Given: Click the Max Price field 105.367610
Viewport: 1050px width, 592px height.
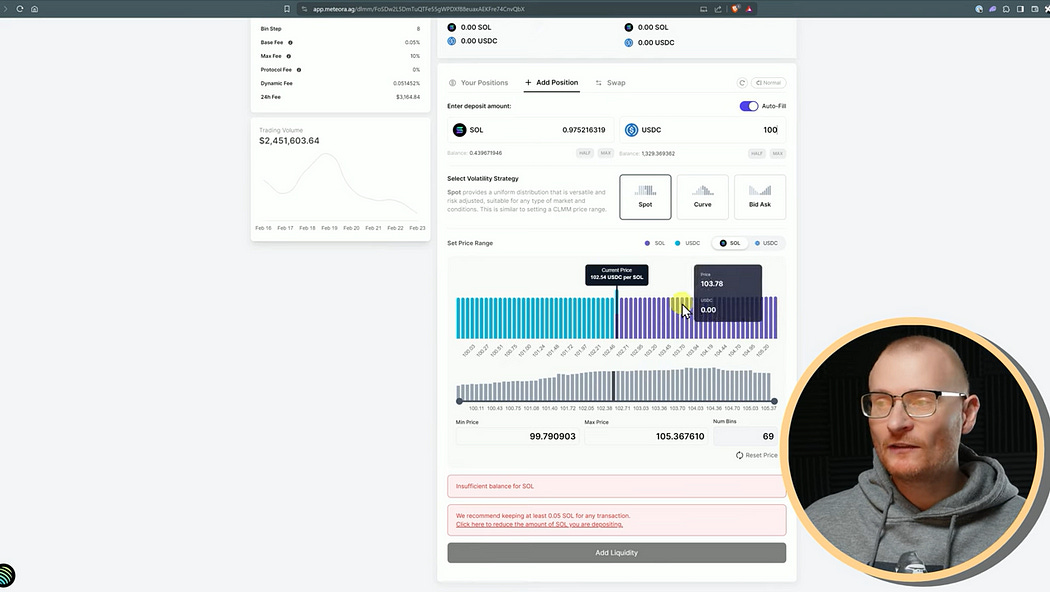Looking at the screenshot, I should pos(646,436).
